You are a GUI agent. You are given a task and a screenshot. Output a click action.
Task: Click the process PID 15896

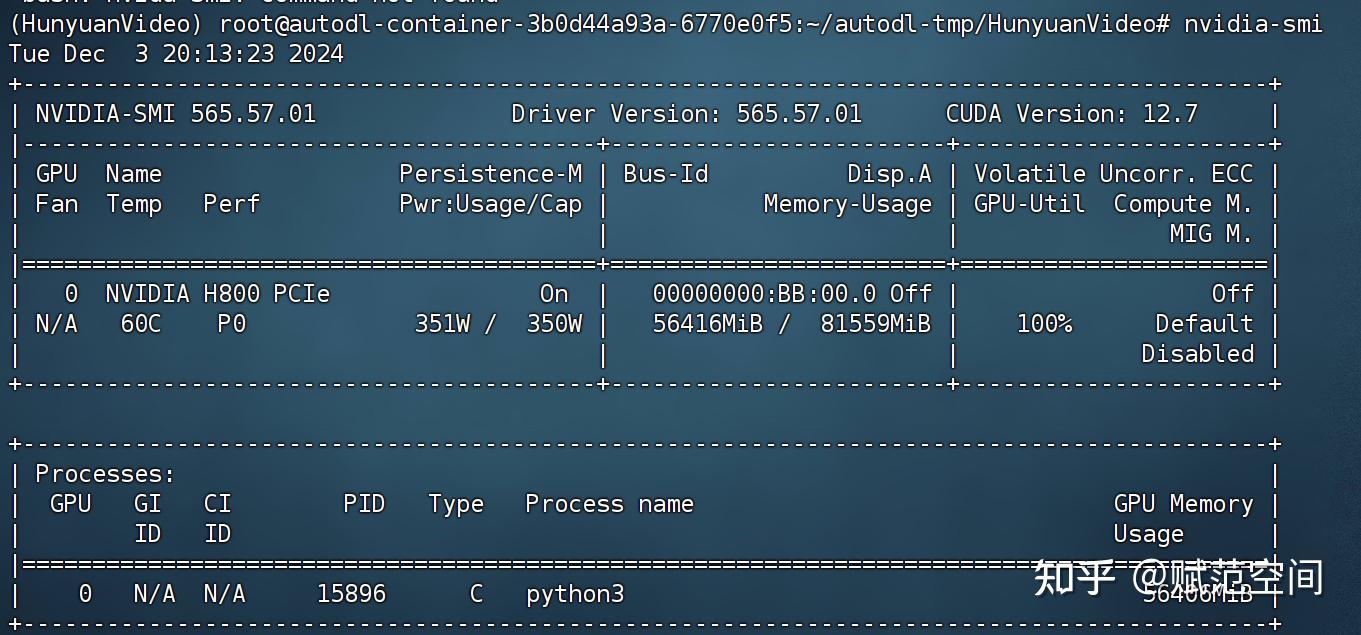pyautogui.click(x=351, y=594)
